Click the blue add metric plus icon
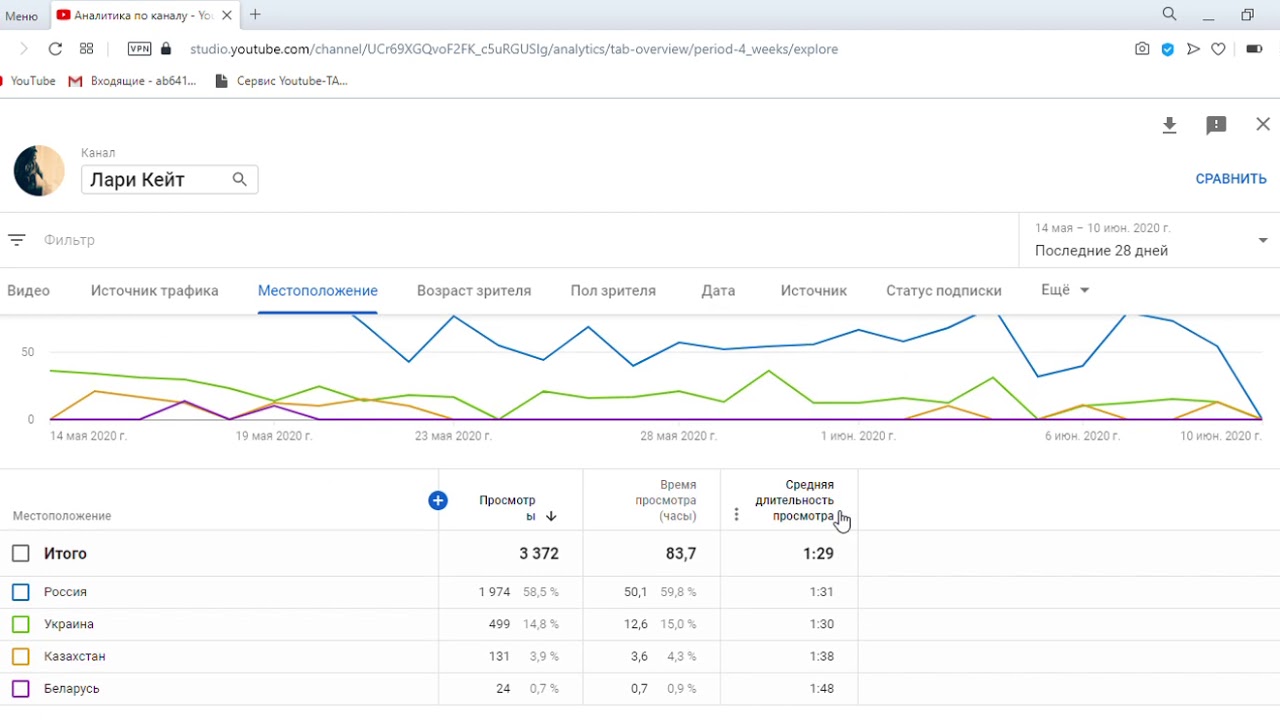Screen dimensions: 1280x720 click(x=438, y=500)
